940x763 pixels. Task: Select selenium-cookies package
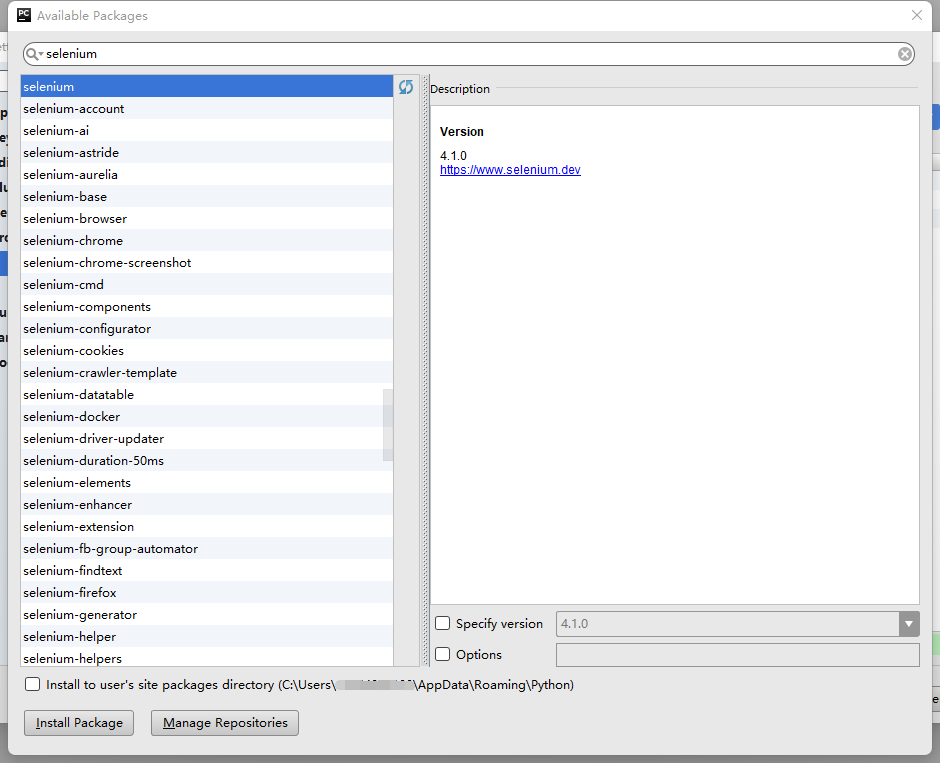click(x=207, y=350)
